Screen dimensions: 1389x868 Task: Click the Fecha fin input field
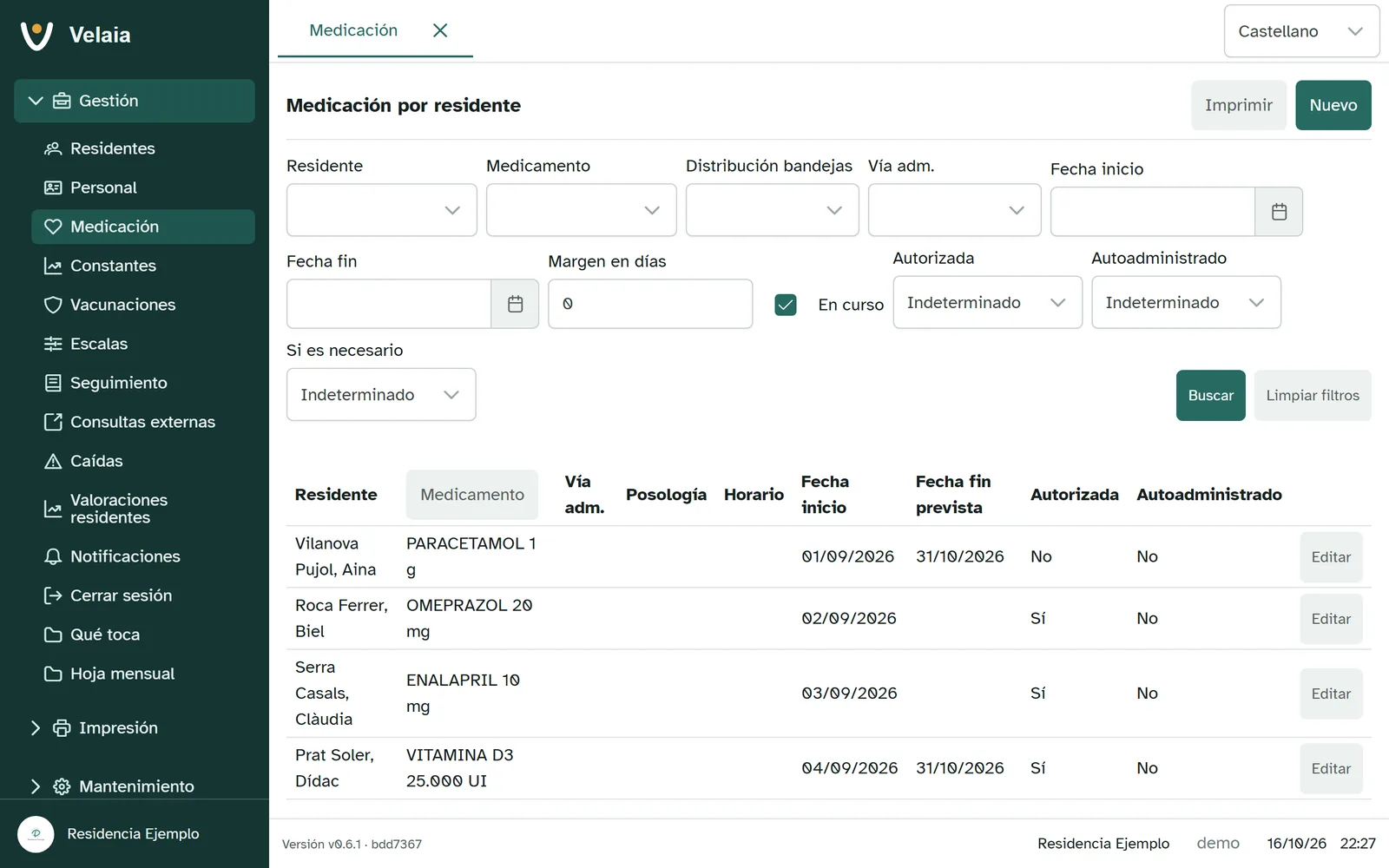[389, 304]
